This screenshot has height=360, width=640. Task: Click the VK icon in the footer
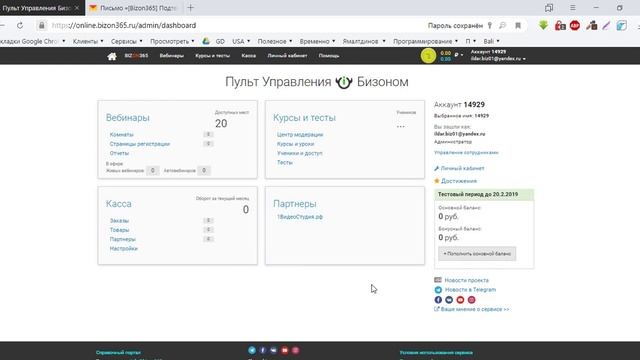(273, 350)
